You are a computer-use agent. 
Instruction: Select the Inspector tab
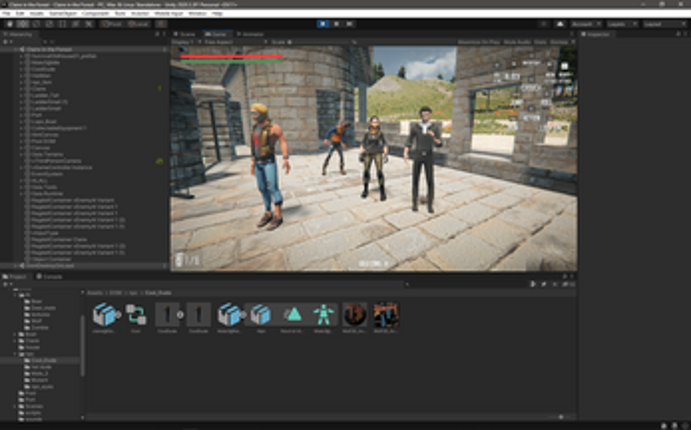tap(597, 34)
